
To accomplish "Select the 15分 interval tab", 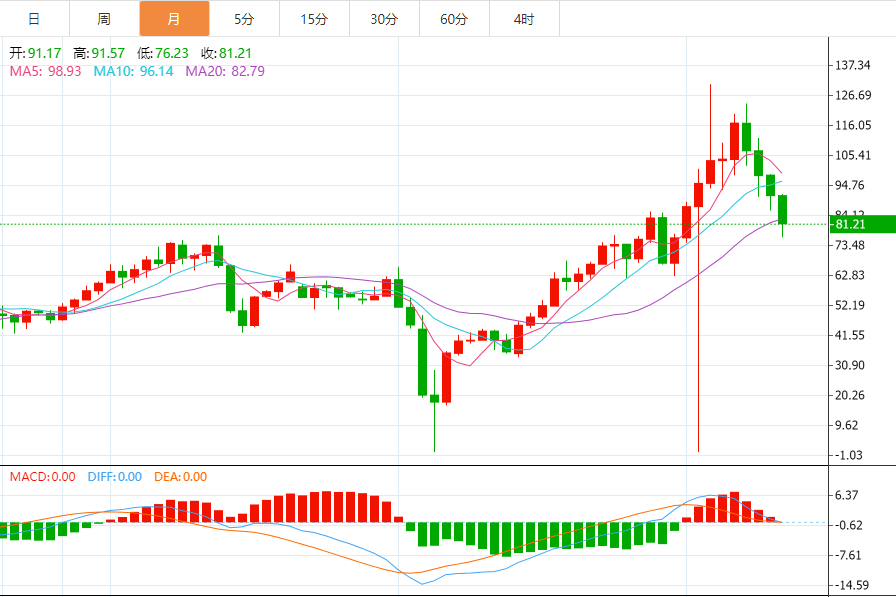I will 314,19.
